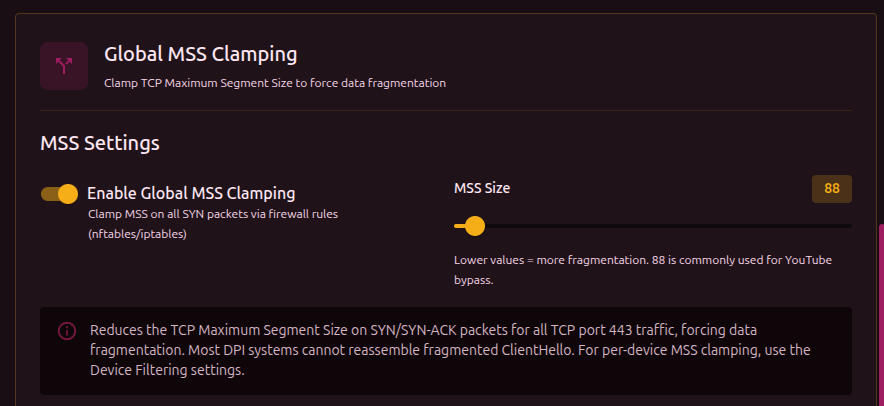Toggle the Enable Global MSS Clamping switch

pyautogui.click(x=59, y=193)
